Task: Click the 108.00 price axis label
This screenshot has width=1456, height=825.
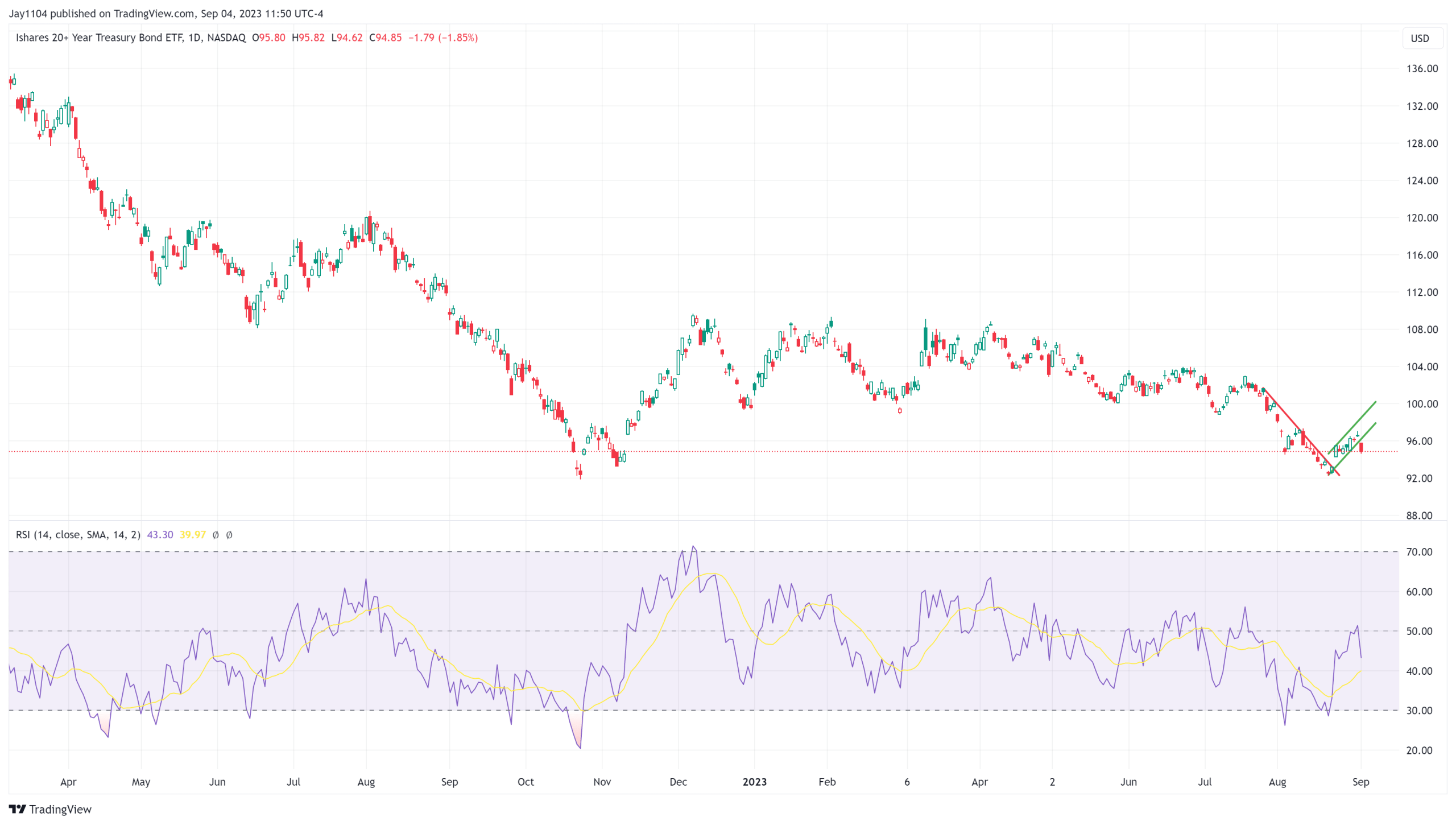Action: (1422, 330)
